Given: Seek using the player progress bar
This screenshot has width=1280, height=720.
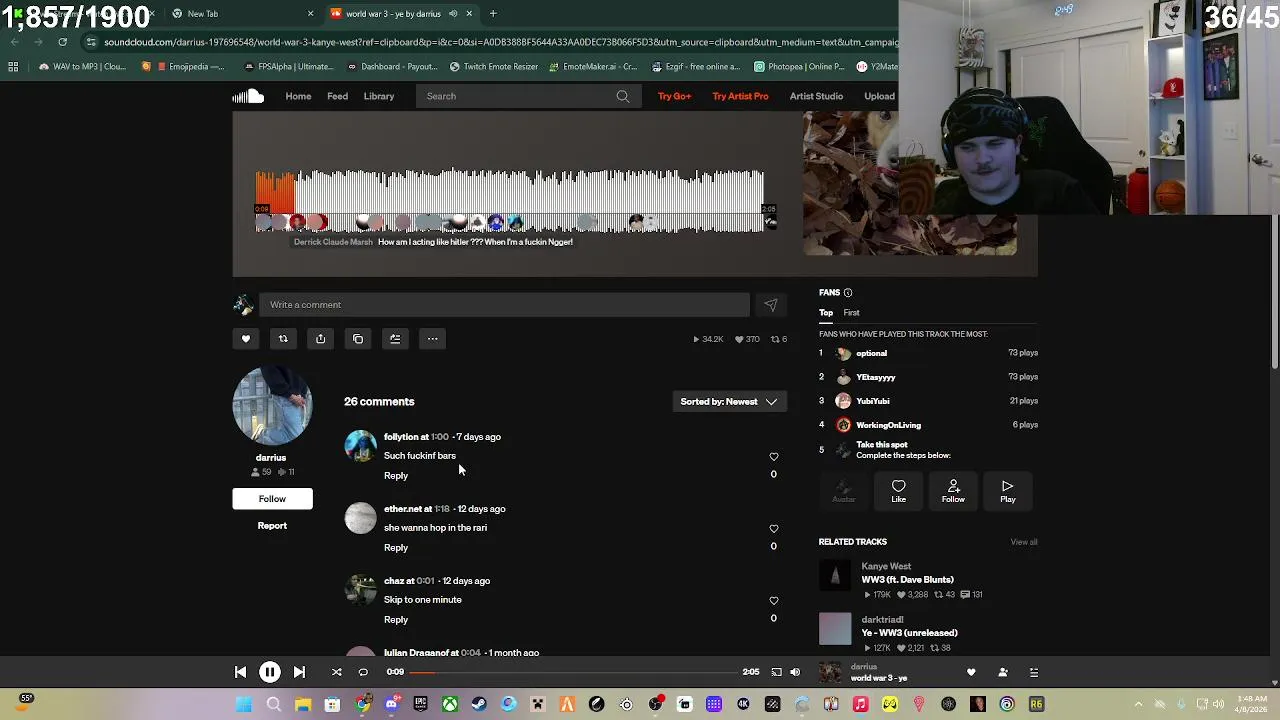Looking at the screenshot, I should point(575,672).
